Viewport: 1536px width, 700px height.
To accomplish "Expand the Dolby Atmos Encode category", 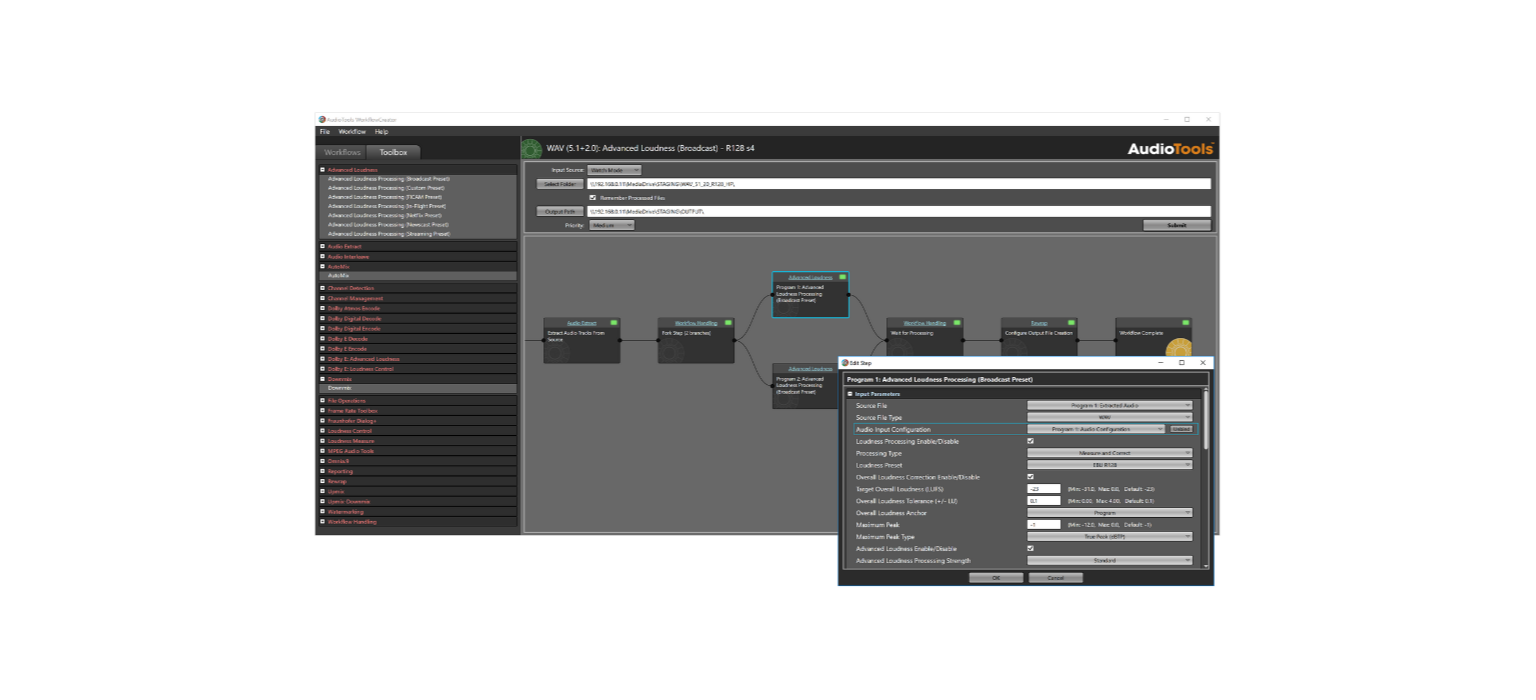I will pyautogui.click(x=322, y=308).
